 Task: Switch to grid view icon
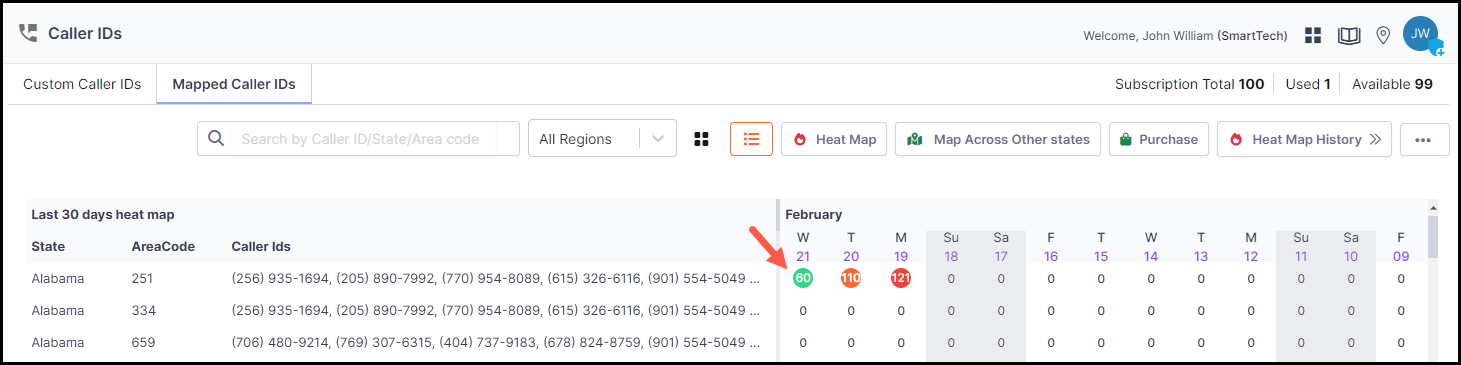[x=701, y=139]
